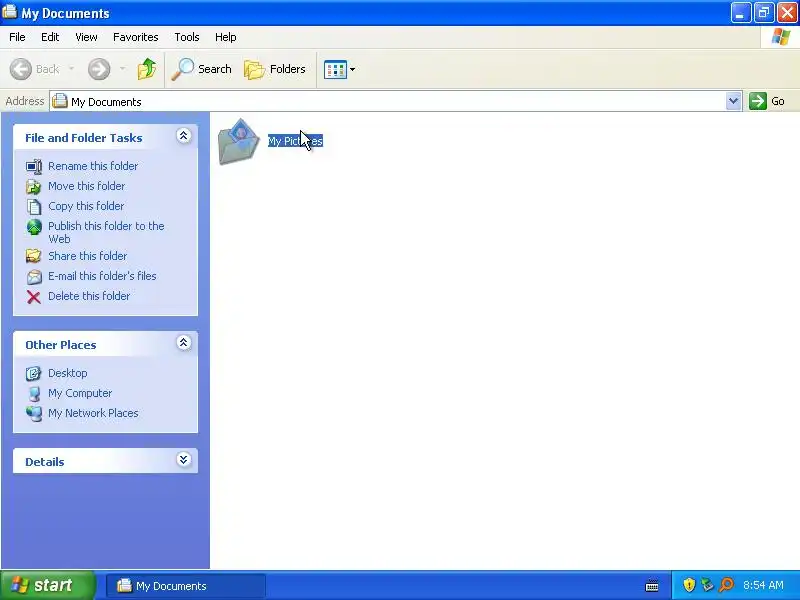
Task: Open the Start menu
Action: click(x=47, y=585)
